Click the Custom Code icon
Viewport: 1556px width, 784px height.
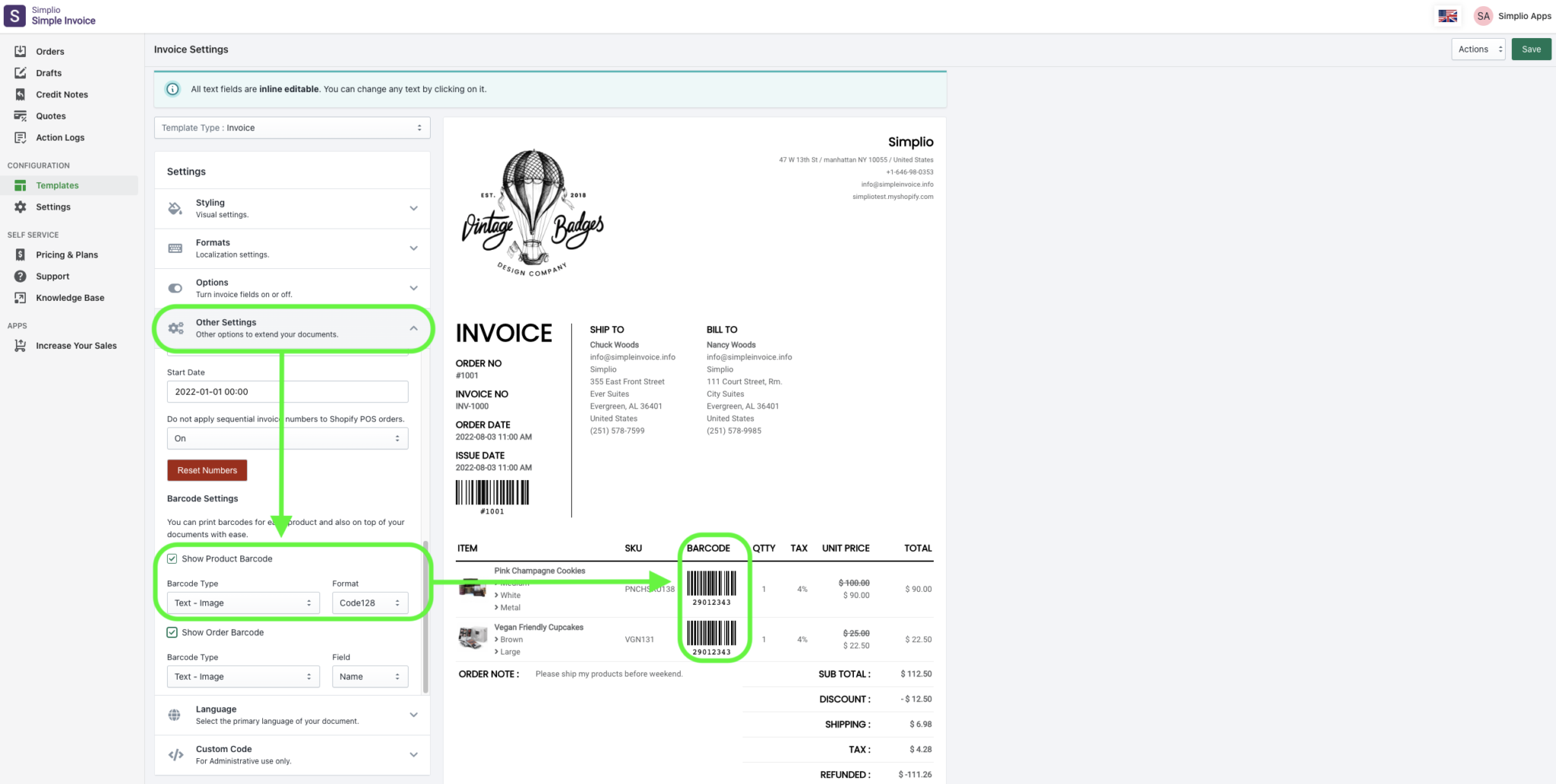click(176, 754)
